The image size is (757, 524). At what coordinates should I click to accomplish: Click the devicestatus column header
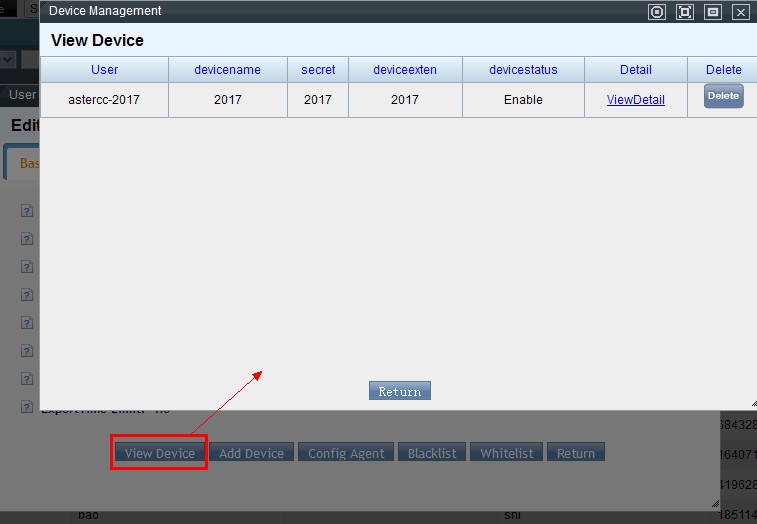point(523,70)
